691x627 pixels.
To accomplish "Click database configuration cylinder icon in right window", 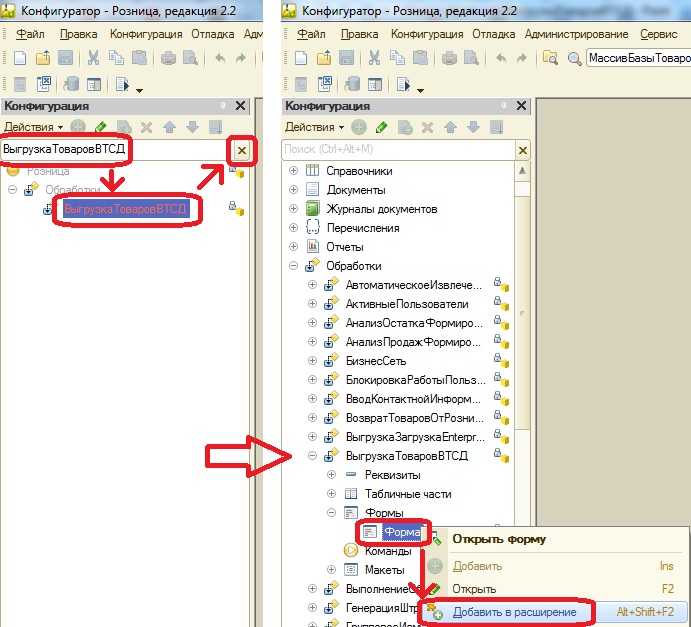I will (352, 84).
